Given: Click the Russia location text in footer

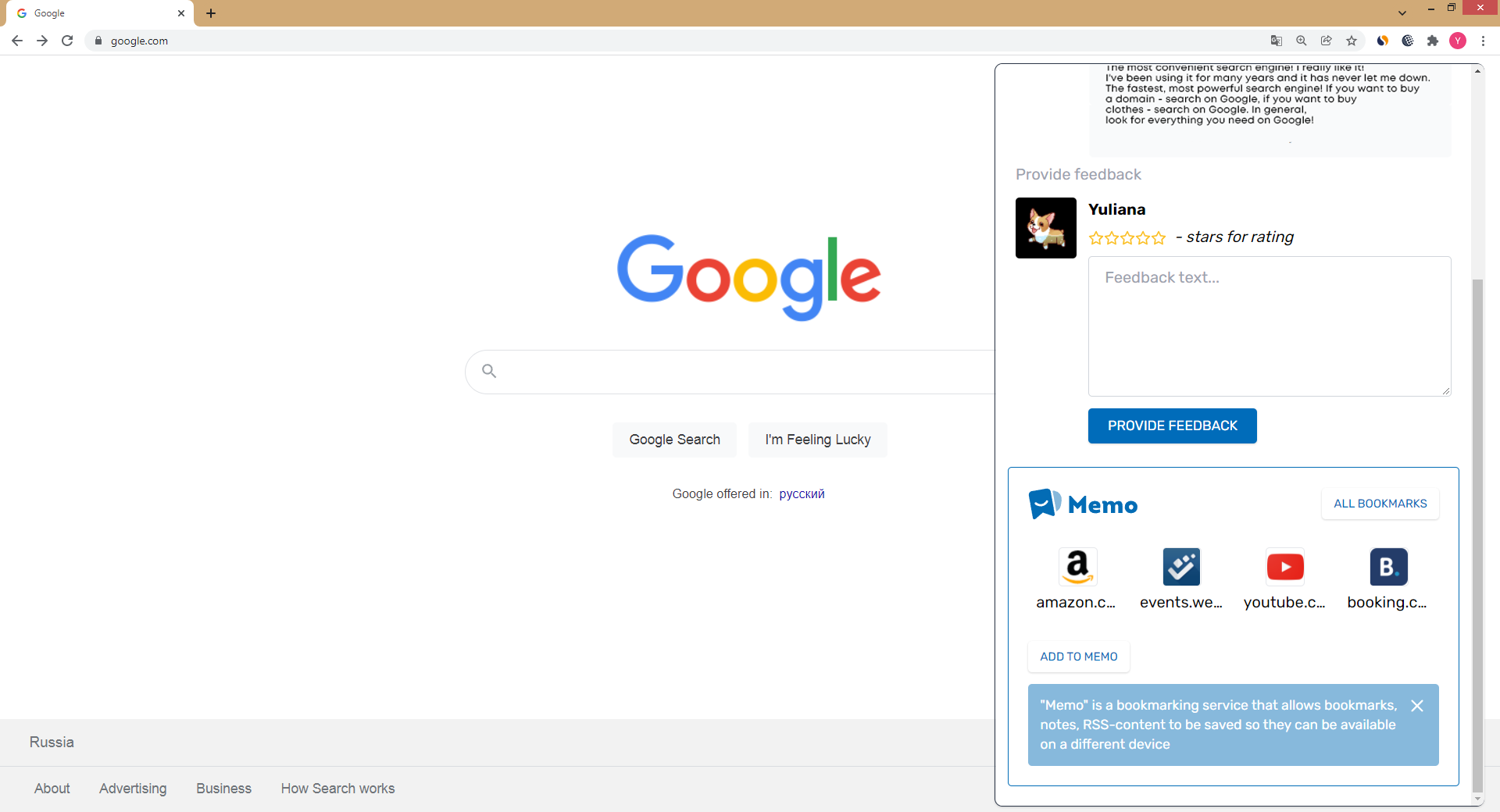Looking at the screenshot, I should coord(52,743).
